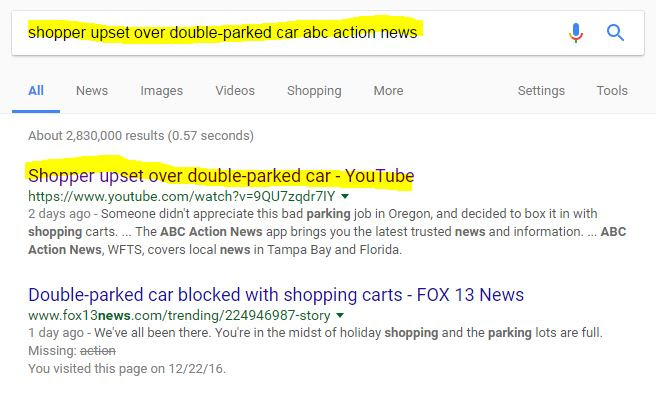Open the FOX 13 result via its green URL
656x397 pixels.
click(179, 315)
